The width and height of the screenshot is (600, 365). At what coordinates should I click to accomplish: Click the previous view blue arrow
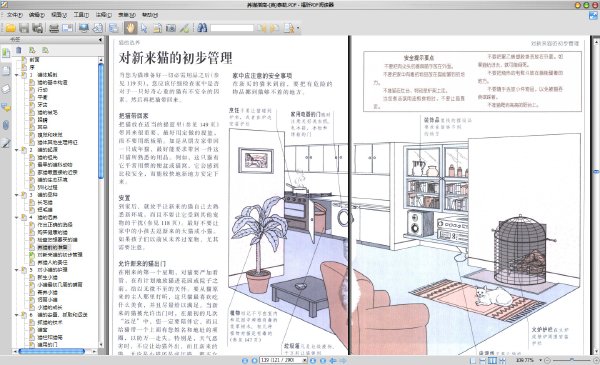click(333, 360)
